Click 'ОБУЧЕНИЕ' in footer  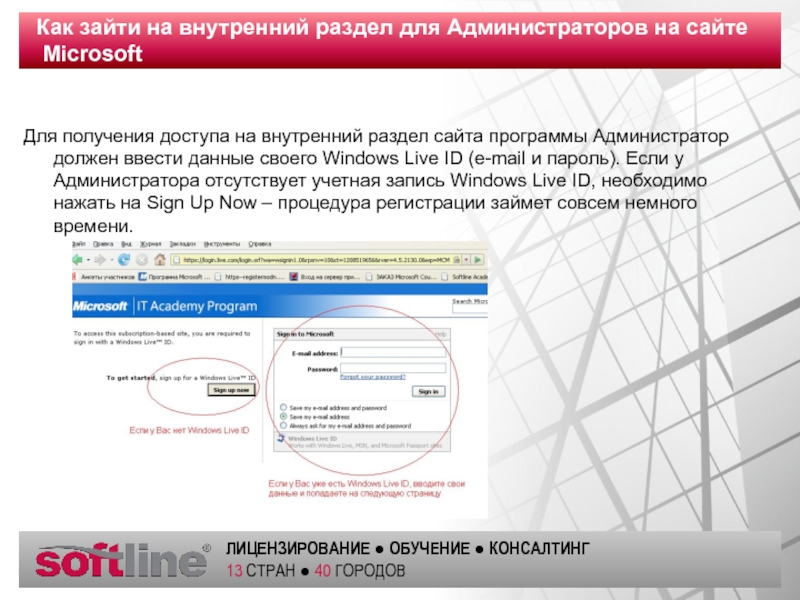click(x=430, y=548)
